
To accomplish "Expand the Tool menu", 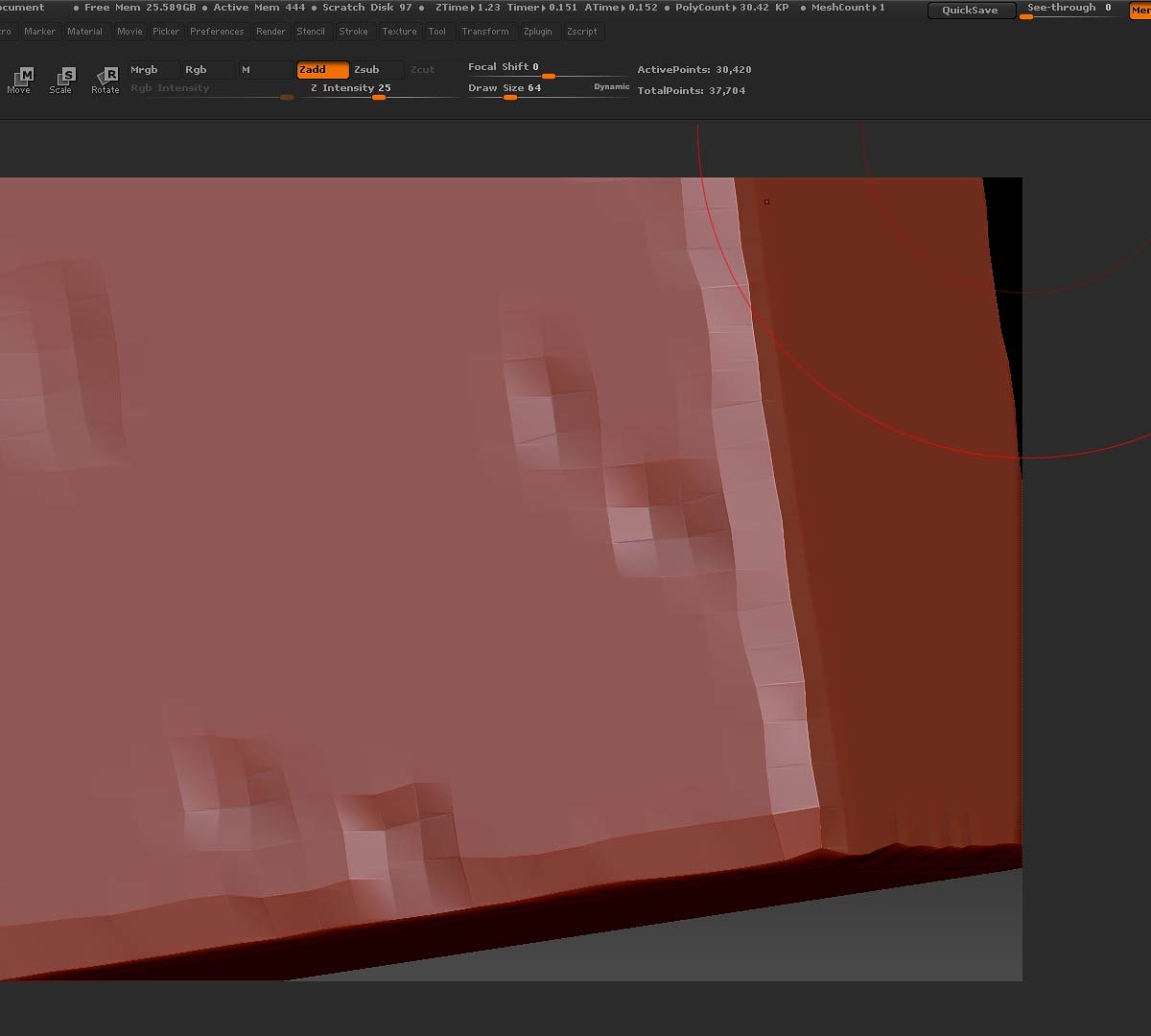I will [436, 32].
